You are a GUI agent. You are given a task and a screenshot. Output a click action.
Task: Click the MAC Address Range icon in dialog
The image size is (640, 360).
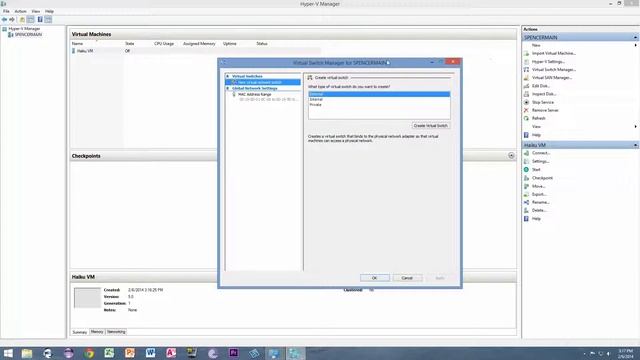point(234,94)
